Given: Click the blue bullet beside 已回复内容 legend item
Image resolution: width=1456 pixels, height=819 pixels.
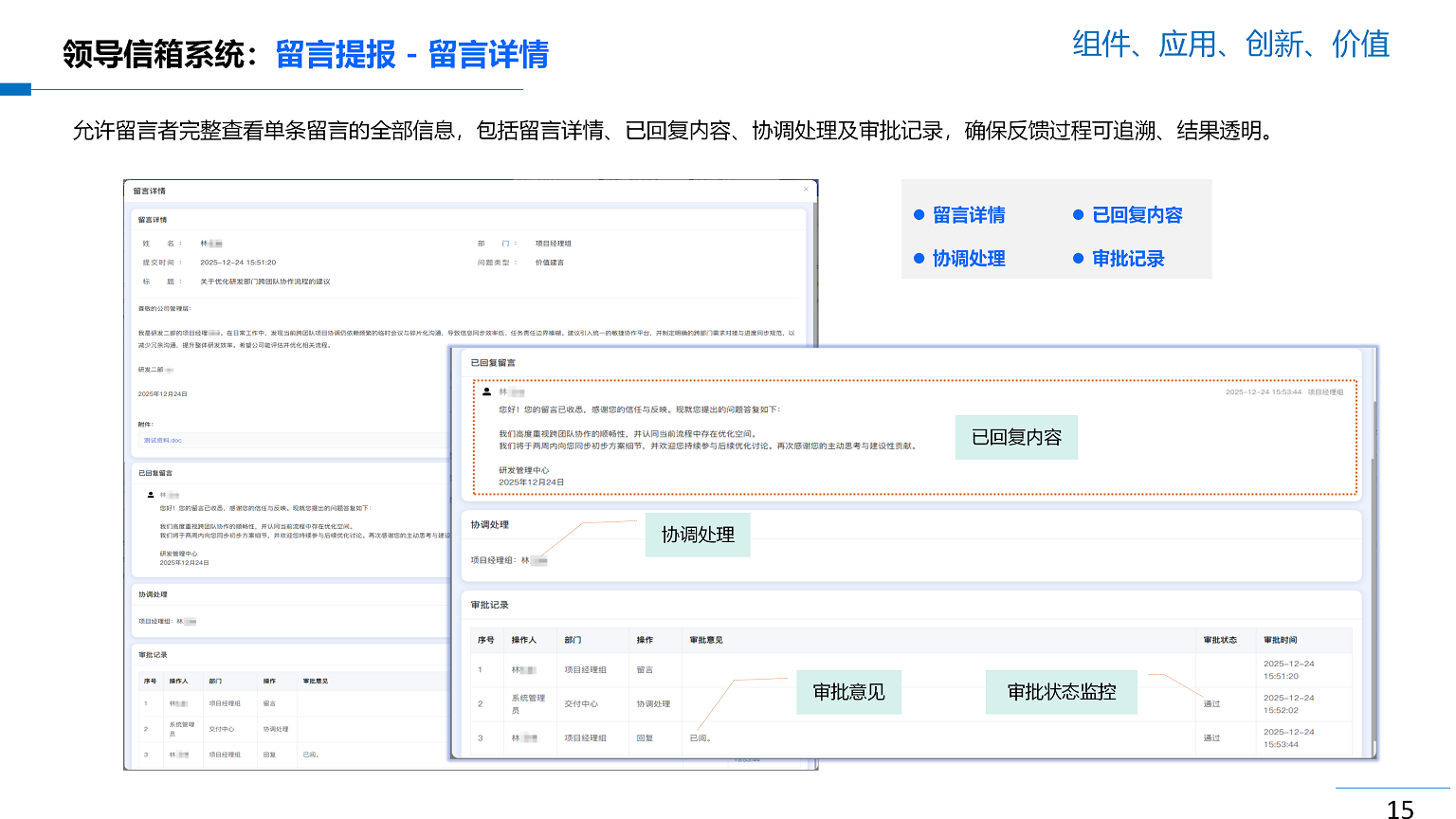Looking at the screenshot, I should [x=1079, y=215].
